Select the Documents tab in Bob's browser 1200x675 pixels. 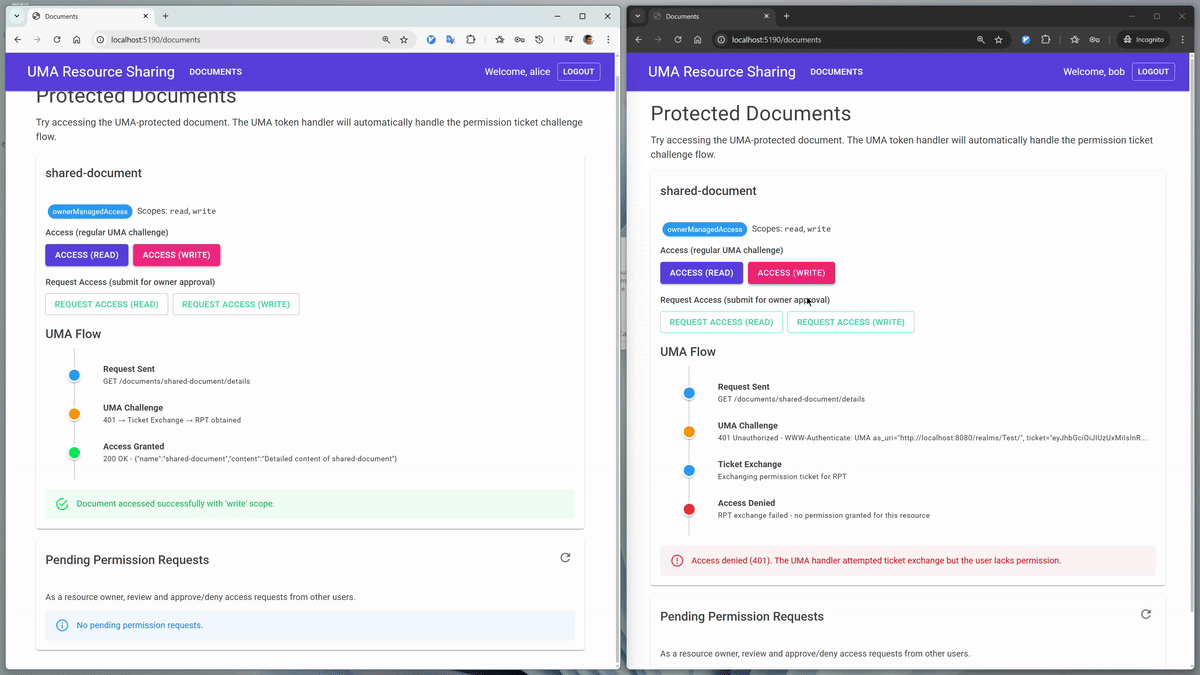[x=700, y=16]
